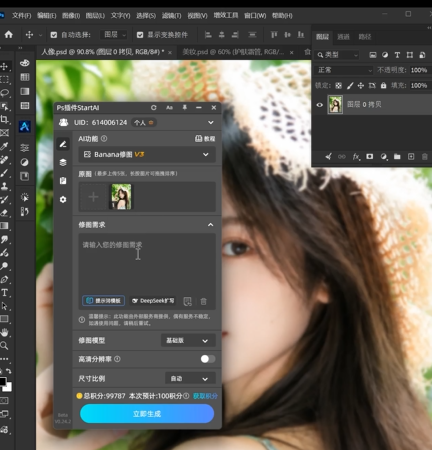Screen dimensions: 432x450
Task: Click the 获取积分 link
Action: [x=205, y=396]
